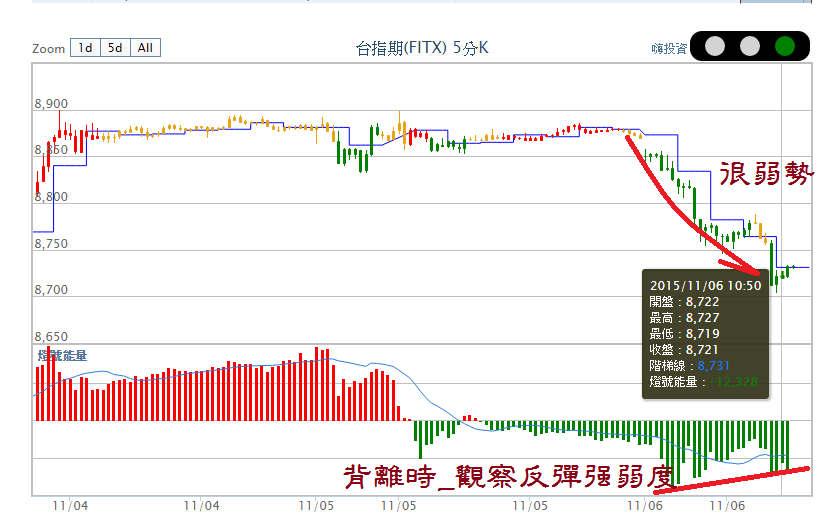
Task: Open the 嗨投資 link
Action: (x=668, y=48)
